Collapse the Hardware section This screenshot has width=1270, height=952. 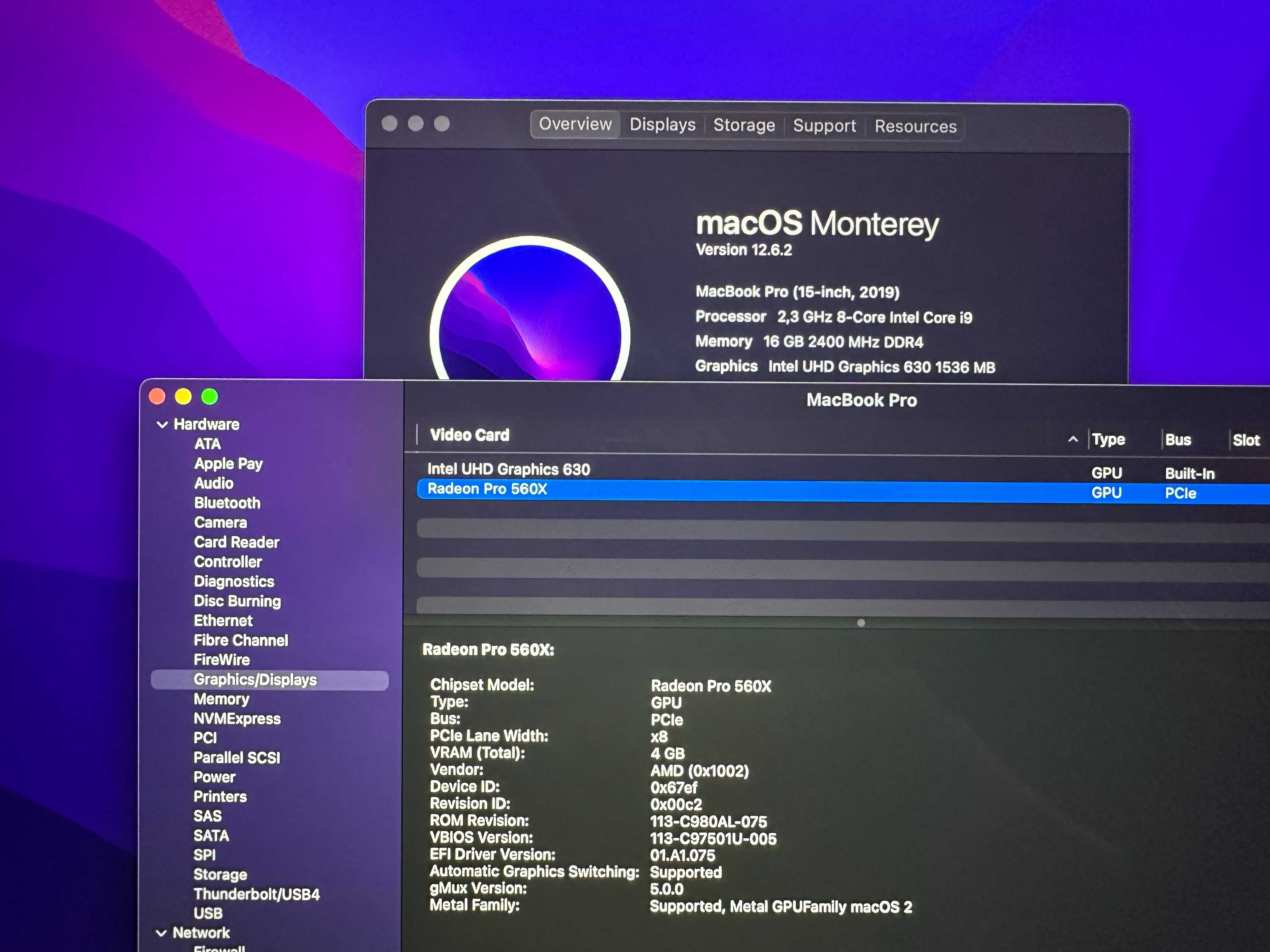(162, 425)
